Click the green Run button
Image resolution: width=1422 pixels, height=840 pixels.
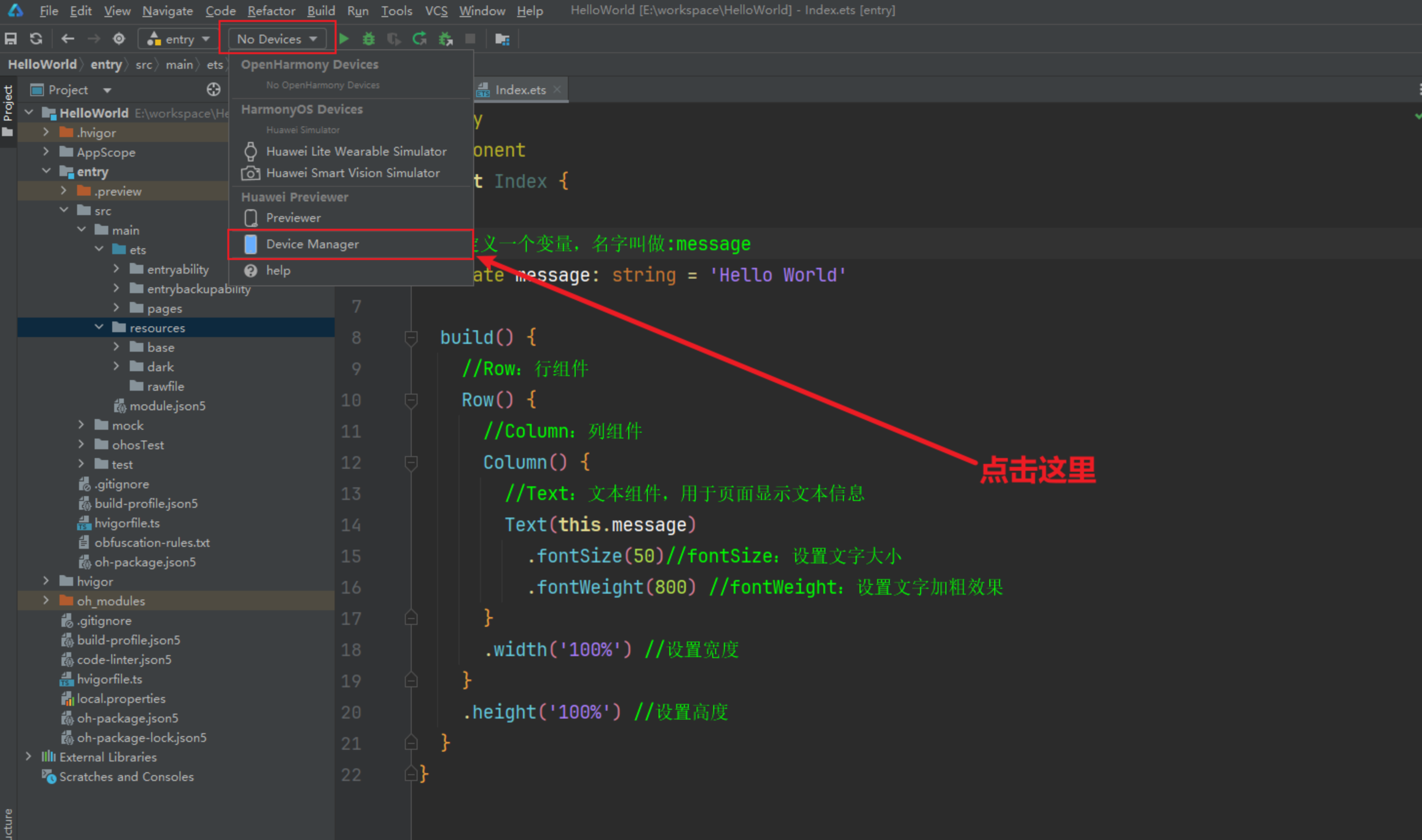(343, 39)
